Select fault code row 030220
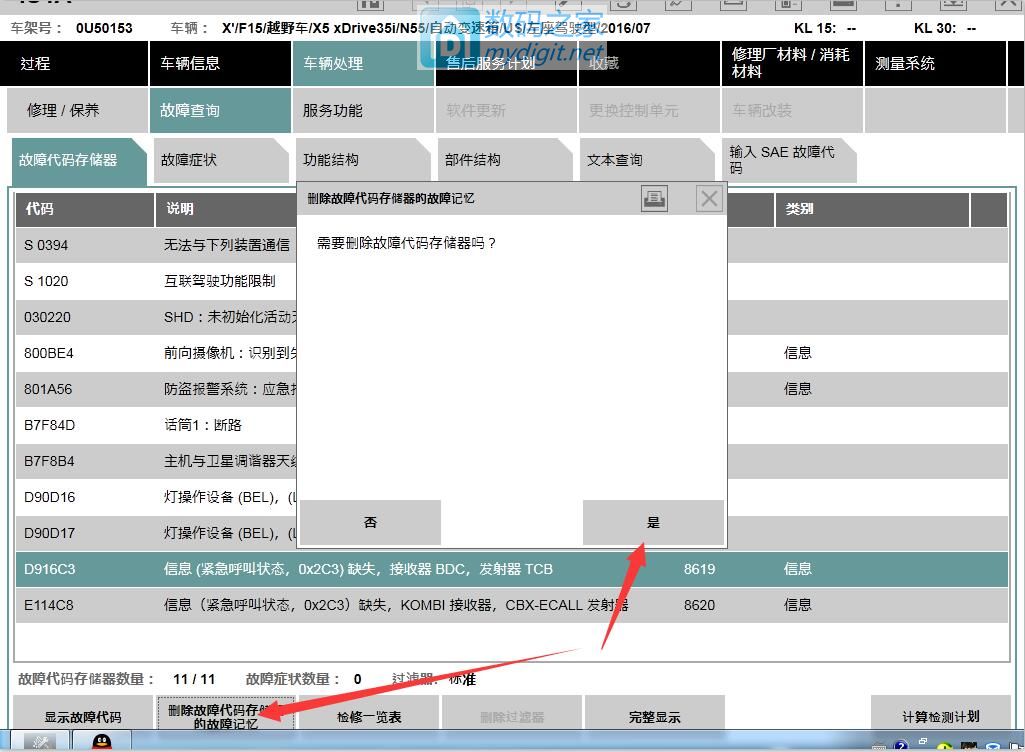 (x=511, y=317)
